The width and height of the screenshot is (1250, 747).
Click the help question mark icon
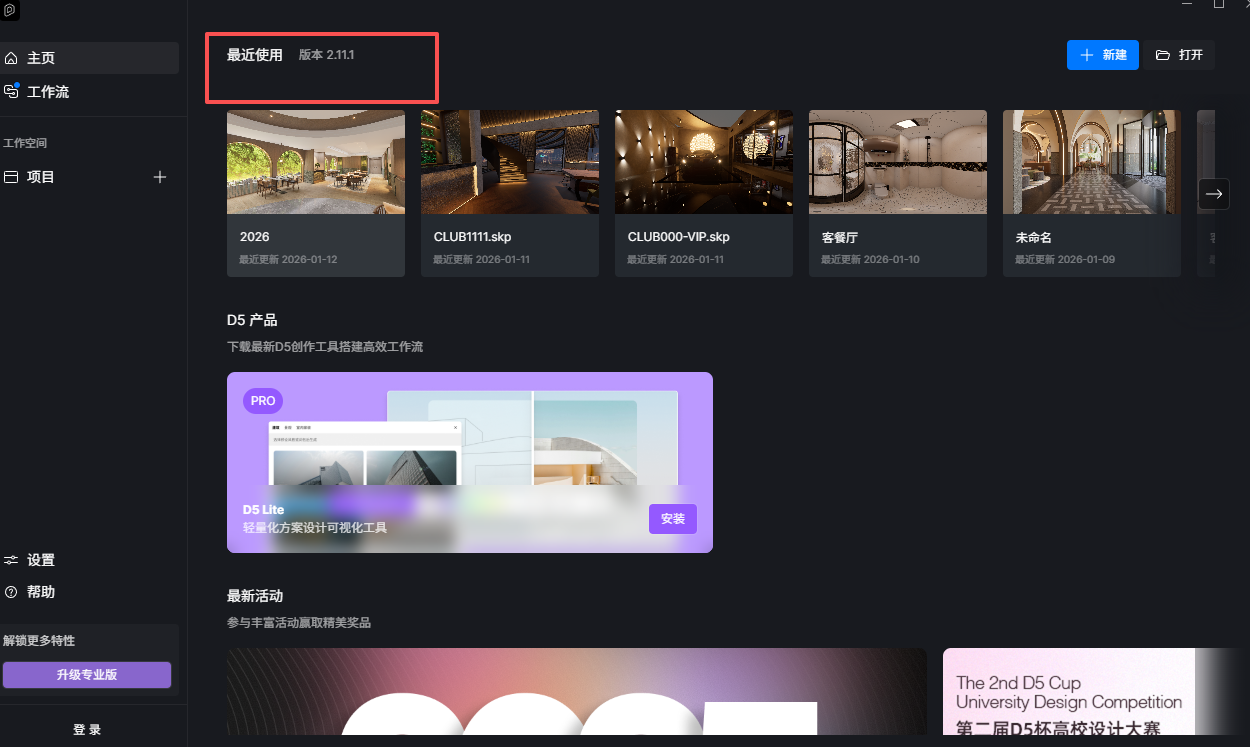(11, 592)
